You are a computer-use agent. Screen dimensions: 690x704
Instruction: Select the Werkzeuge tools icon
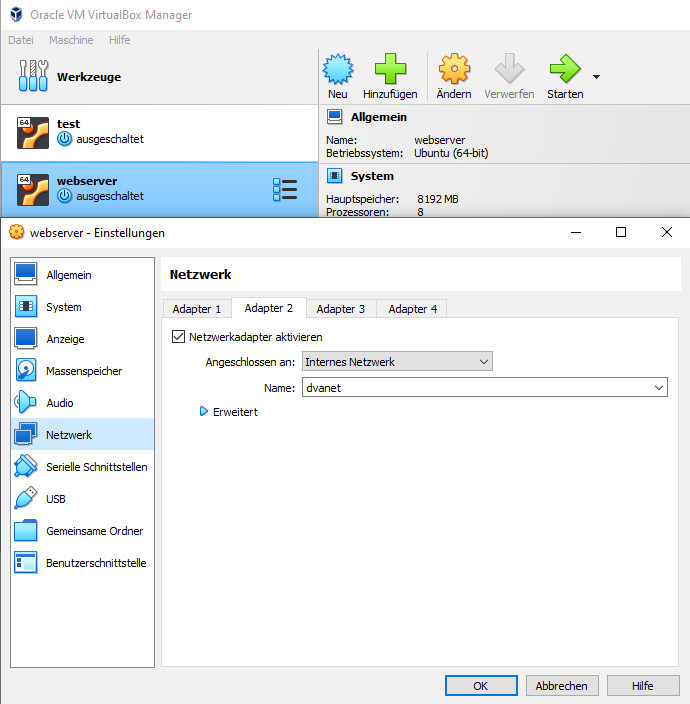[33, 76]
